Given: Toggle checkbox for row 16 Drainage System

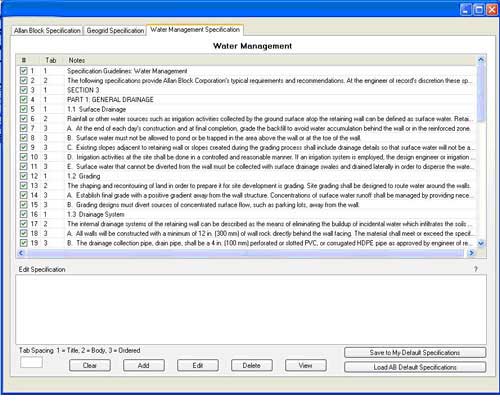Looking at the screenshot, I should 23,214.
